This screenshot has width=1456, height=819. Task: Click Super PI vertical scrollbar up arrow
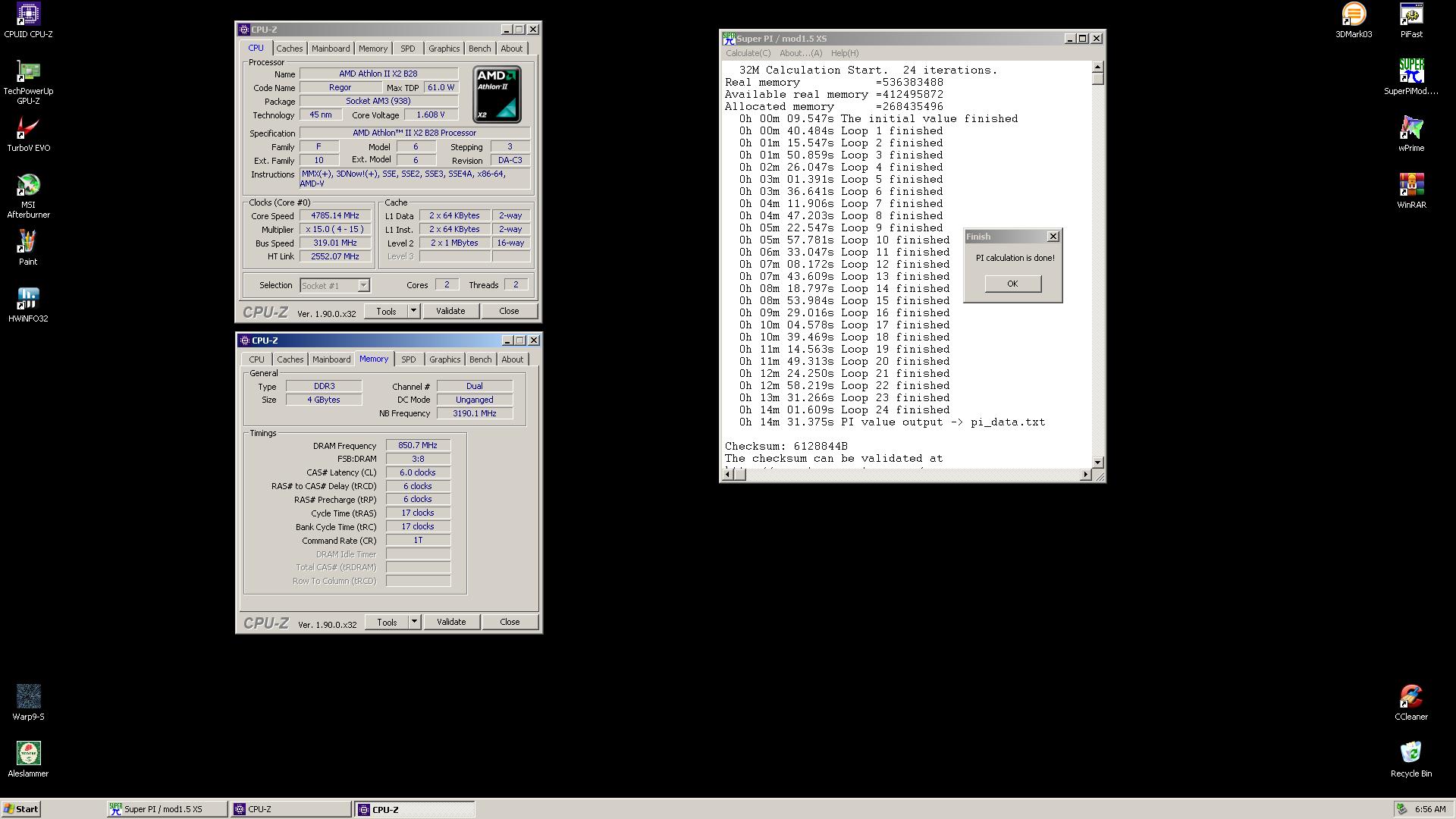[x=1098, y=67]
